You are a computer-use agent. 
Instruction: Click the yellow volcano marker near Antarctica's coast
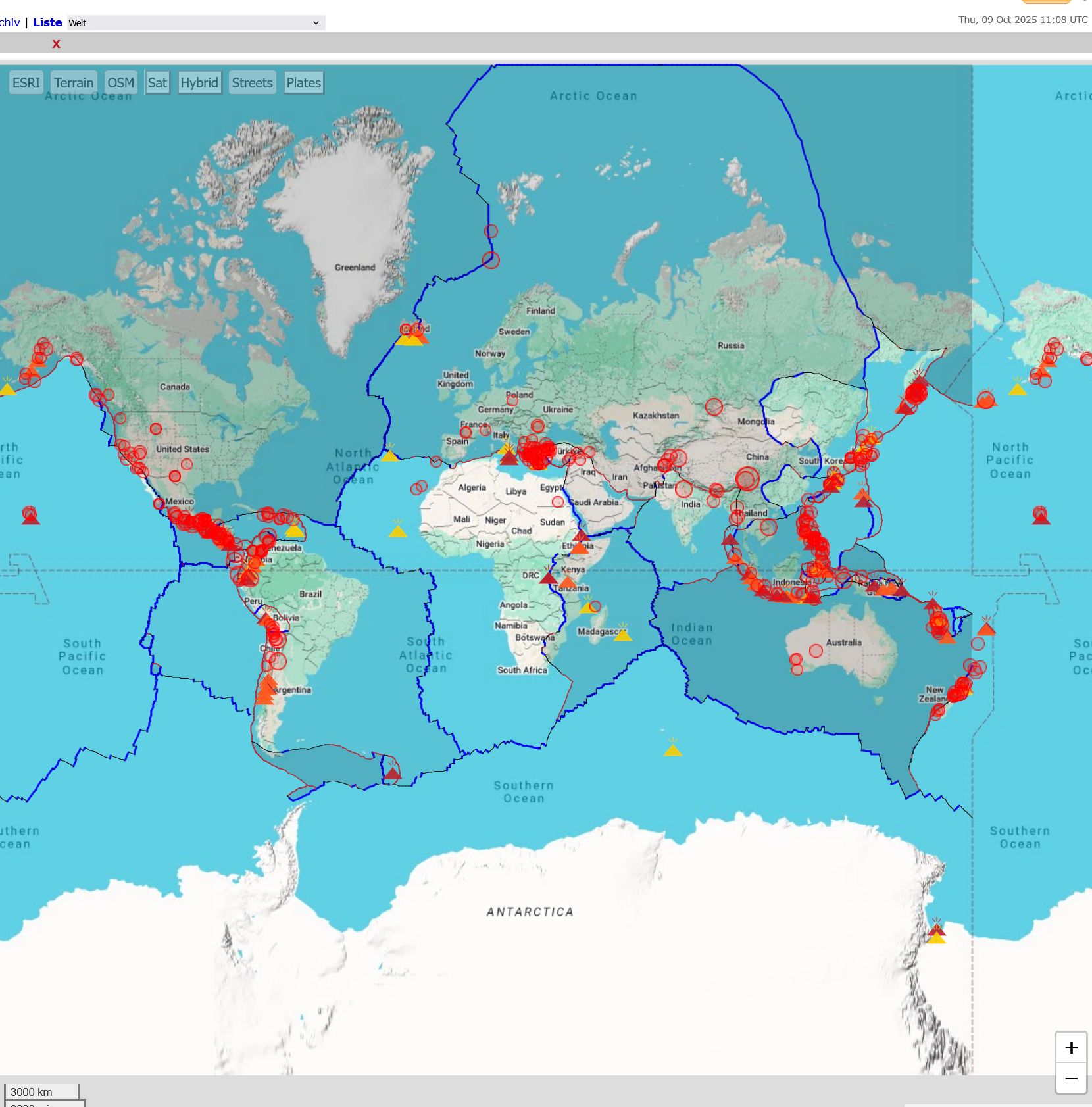pyautogui.click(x=936, y=937)
